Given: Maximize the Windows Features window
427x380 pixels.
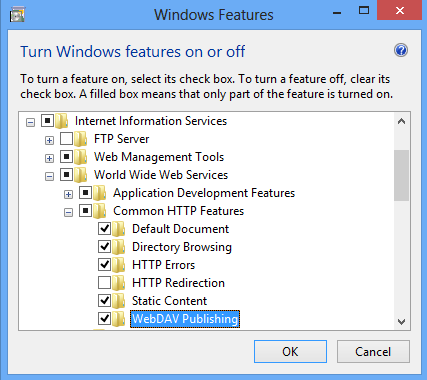Looking at the screenshot, I should [364, 11].
